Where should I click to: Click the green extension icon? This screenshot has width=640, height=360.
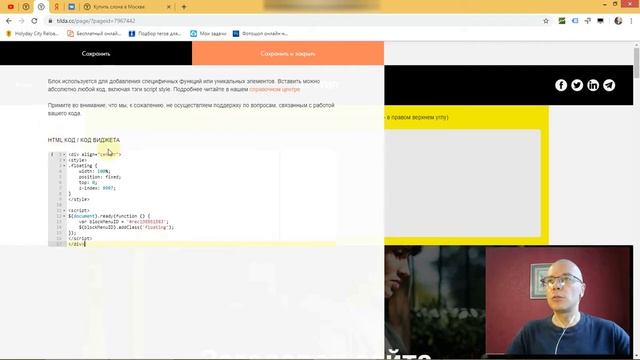pos(562,21)
